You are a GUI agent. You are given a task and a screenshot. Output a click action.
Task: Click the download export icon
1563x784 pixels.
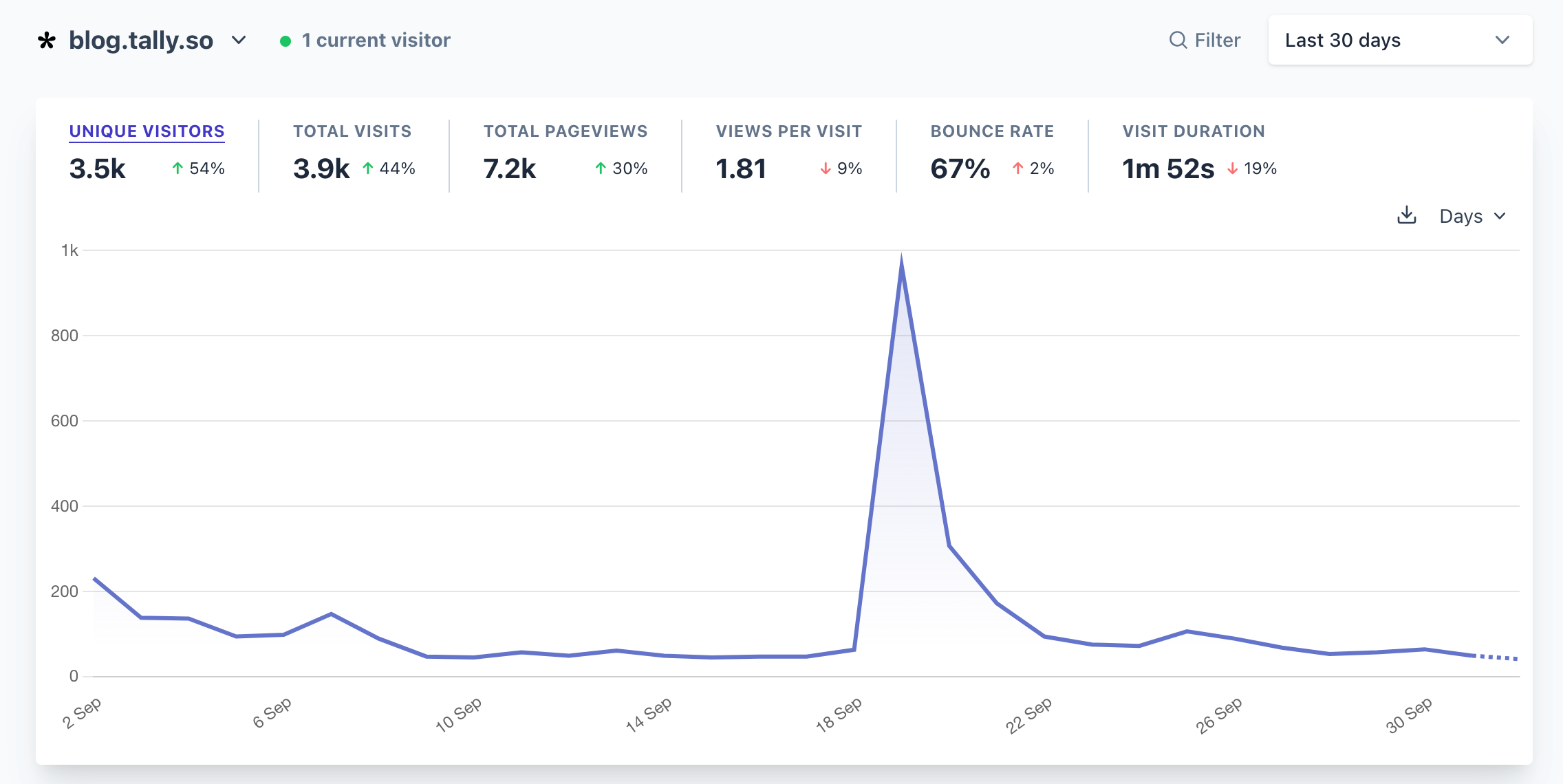[1407, 215]
